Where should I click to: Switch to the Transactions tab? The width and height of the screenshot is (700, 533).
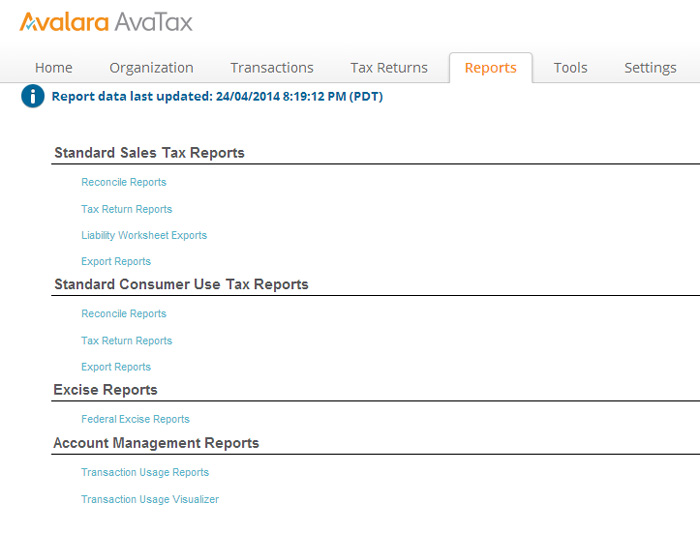pyautogui.click(x=272, y=68)
